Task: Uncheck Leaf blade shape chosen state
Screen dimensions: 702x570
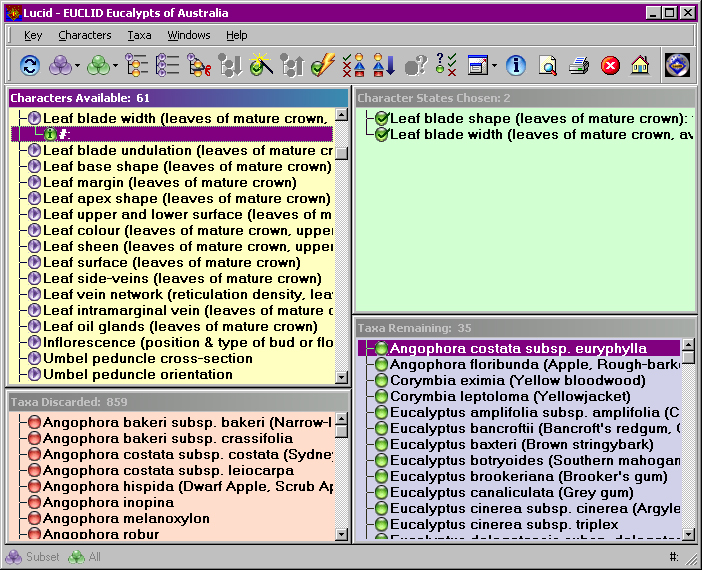Action: tap(382, 119)
